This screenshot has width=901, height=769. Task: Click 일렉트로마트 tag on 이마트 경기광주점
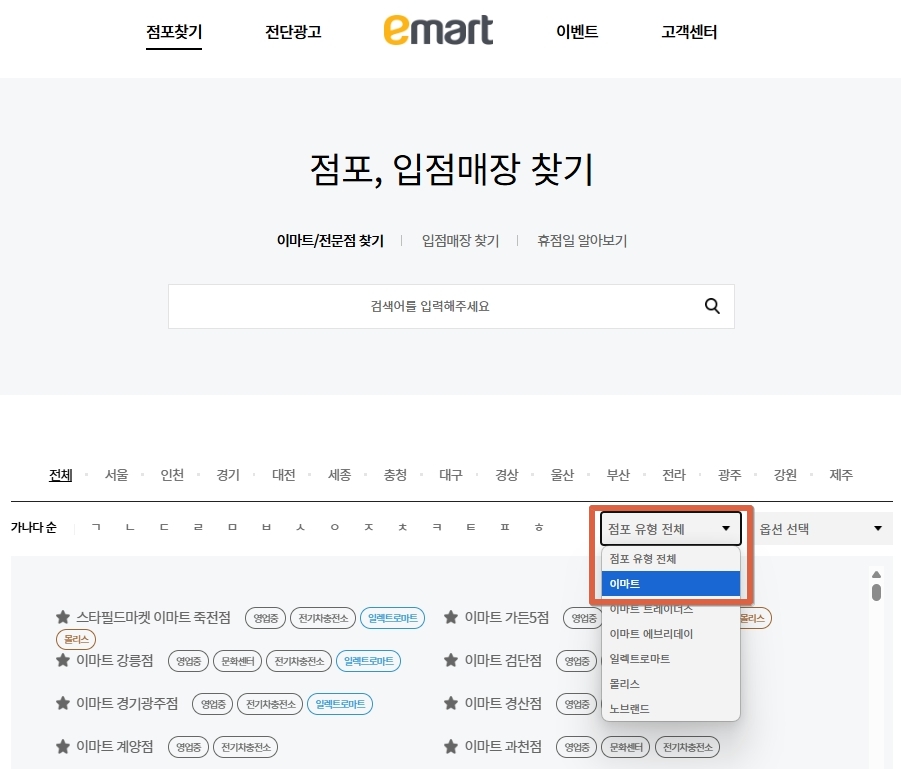340,704
